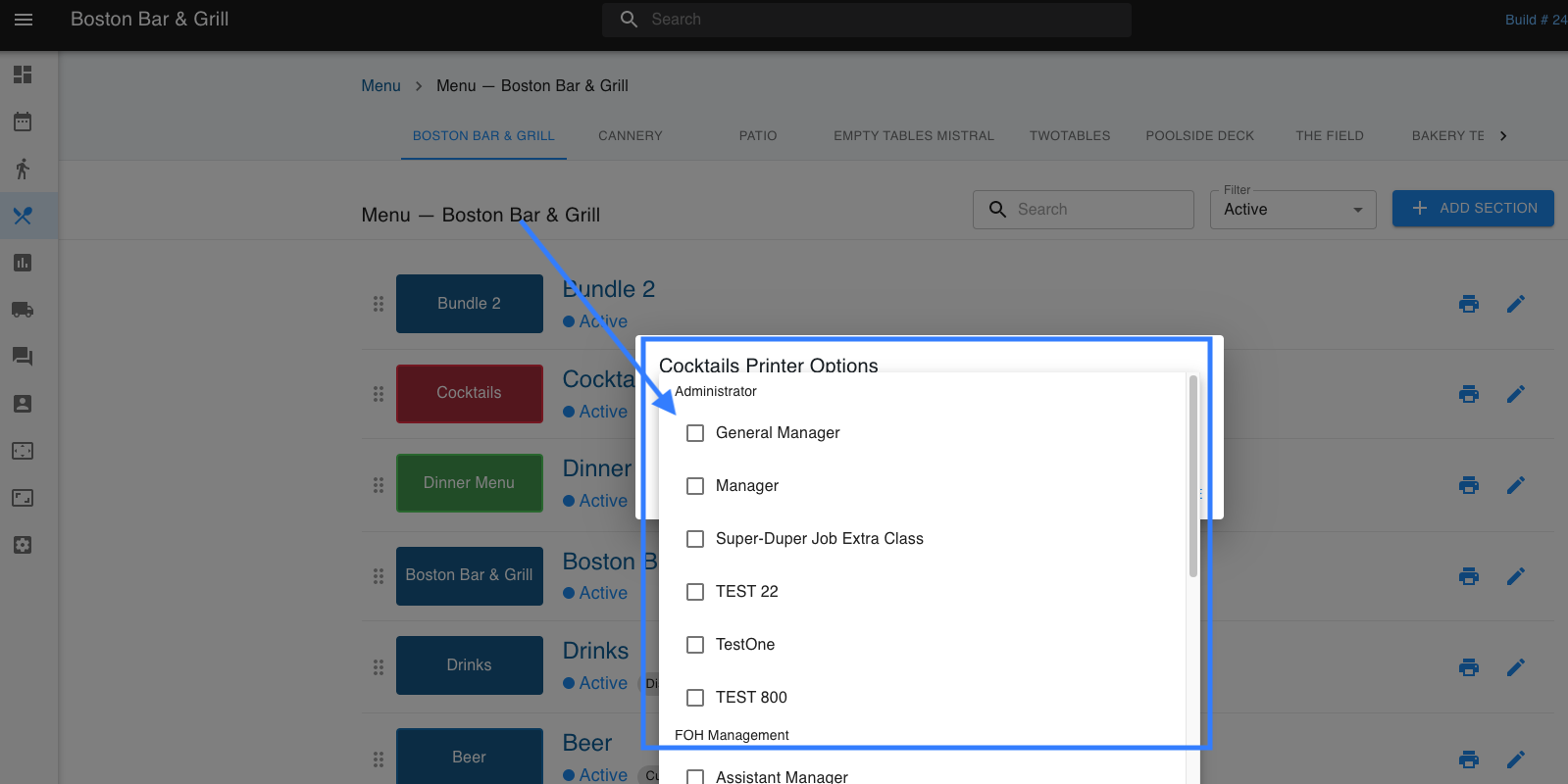Toggle the Super-Duper Job Extra Class checkbox

click(x=695, y=539)
